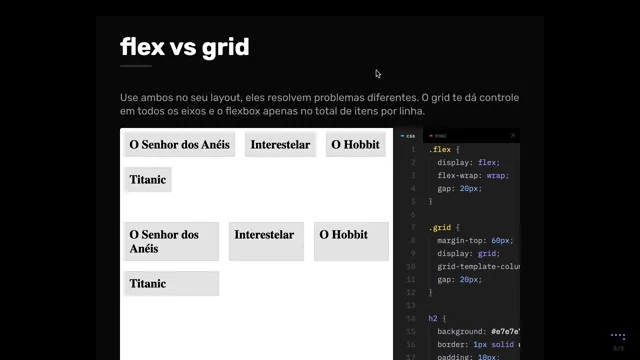The height and width of the screenshot is (360, 640).
Task: Switch to the css editor tab
Action: [x=408, y=136]
